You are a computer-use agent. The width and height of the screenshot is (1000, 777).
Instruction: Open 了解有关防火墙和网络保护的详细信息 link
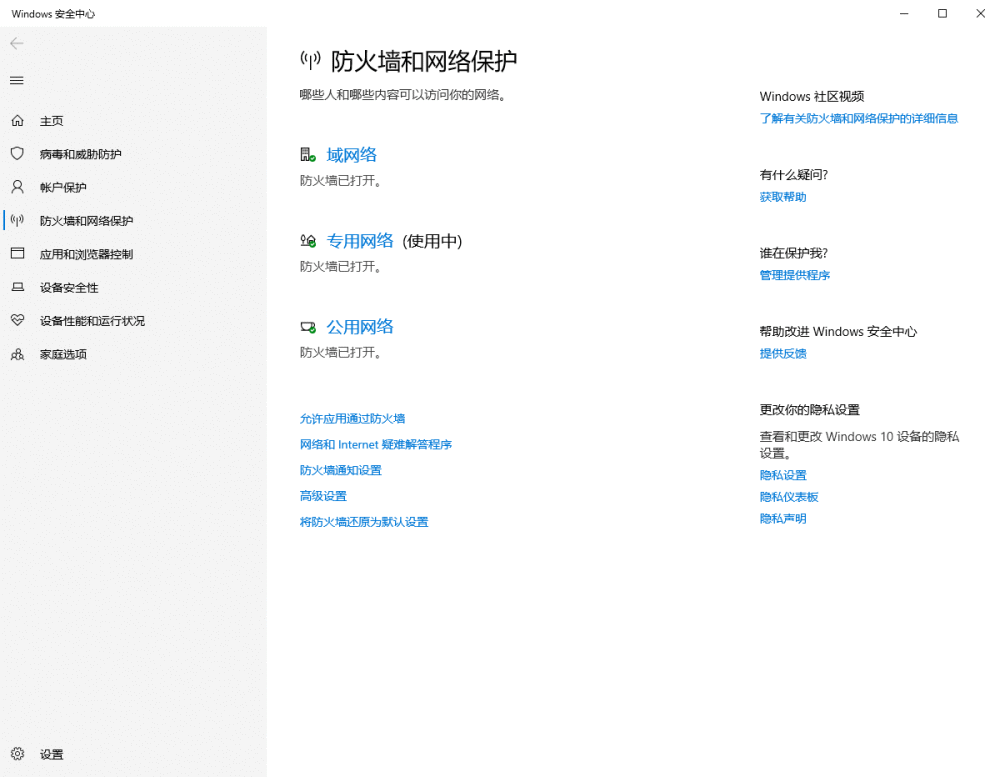tap(858, 118)
